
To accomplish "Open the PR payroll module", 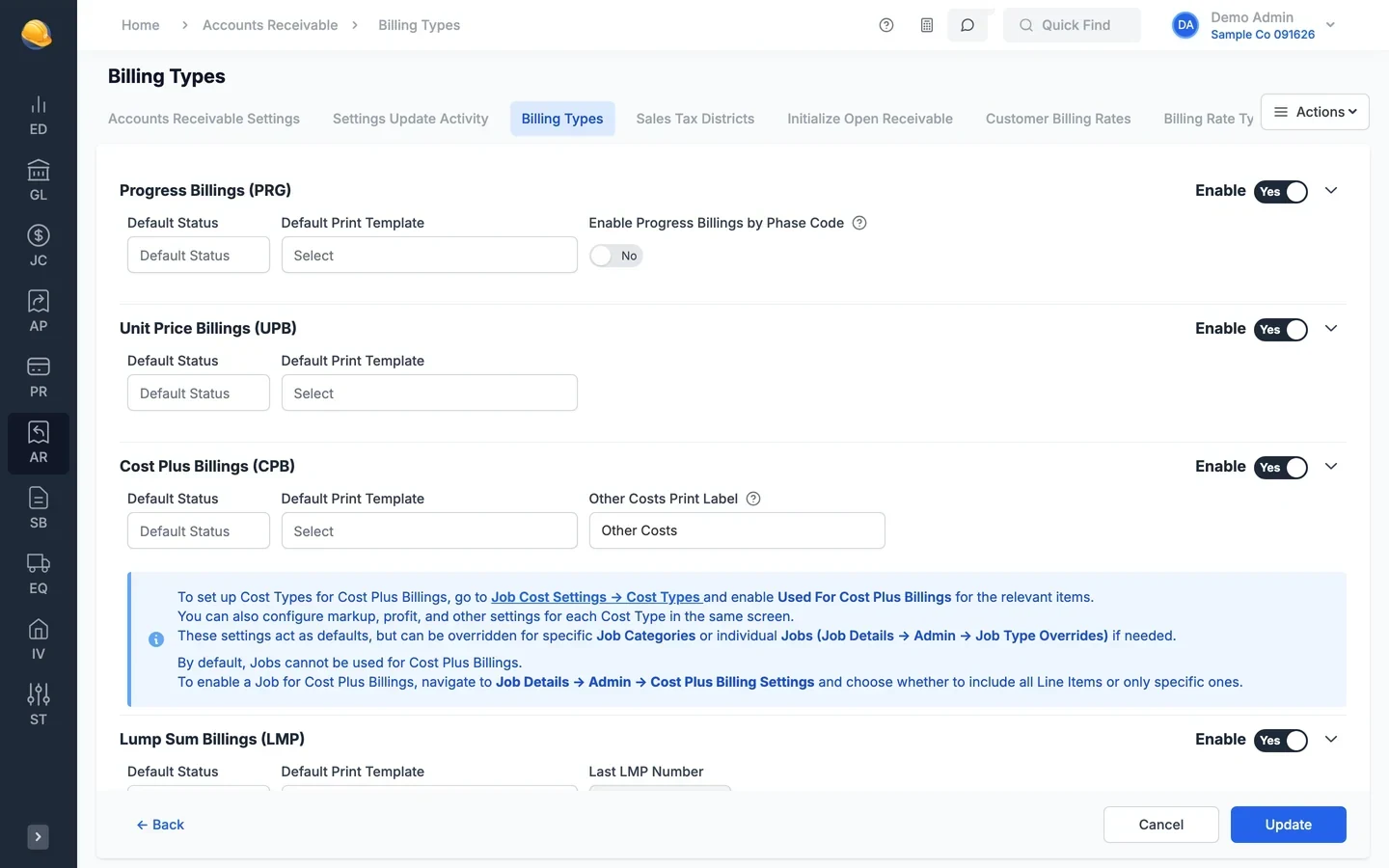I will point(39,378).
